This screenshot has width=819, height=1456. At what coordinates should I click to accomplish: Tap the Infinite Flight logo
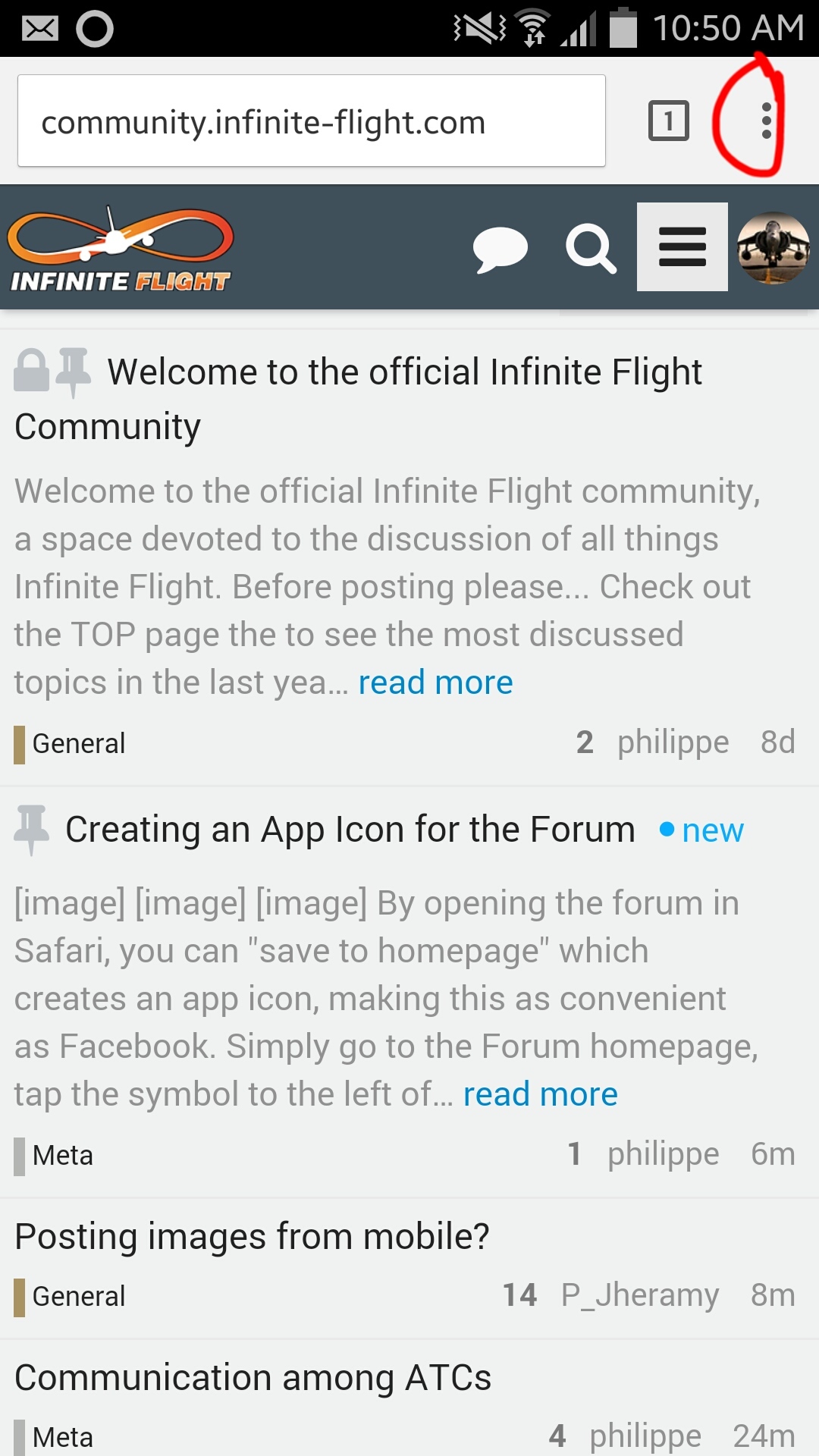pyautogui.click(x=121, y=249)
